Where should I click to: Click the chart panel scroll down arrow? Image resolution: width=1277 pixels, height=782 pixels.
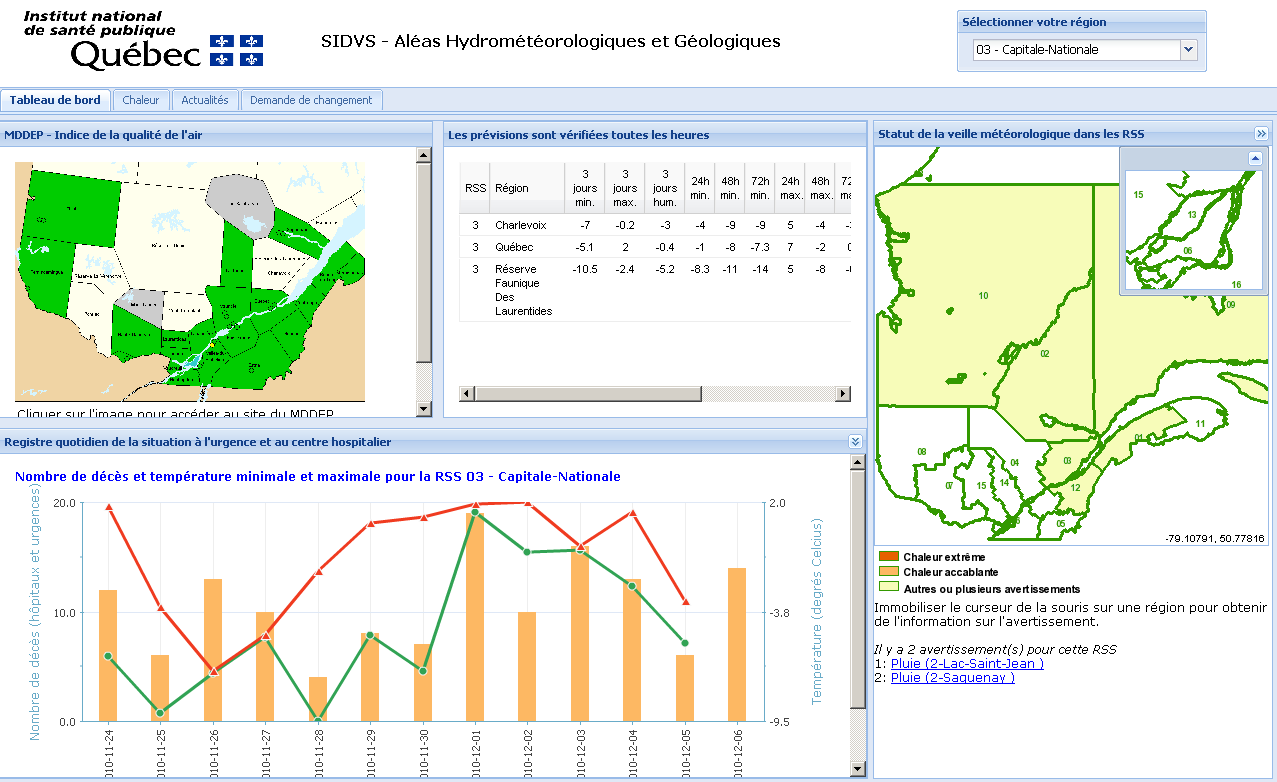click(x=858, y=769)
